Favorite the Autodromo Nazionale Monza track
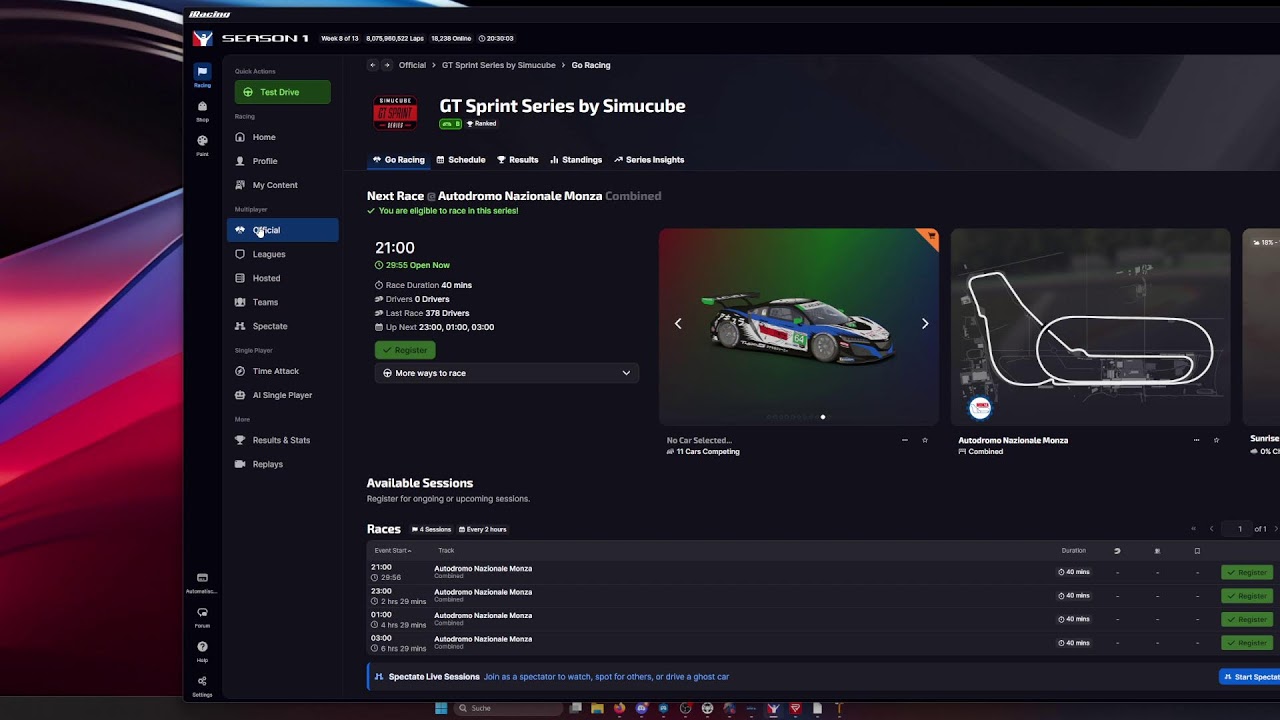 tap(1216, 440)
